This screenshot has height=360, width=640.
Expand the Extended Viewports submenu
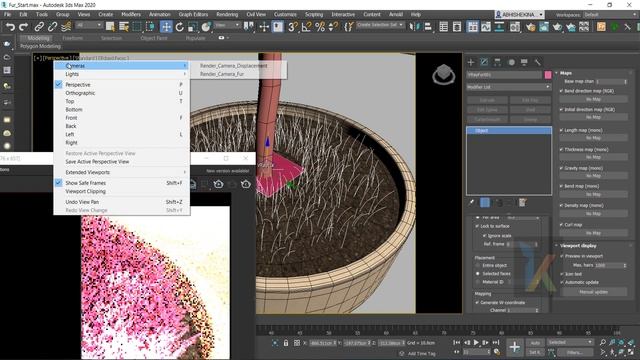point(122,172)
